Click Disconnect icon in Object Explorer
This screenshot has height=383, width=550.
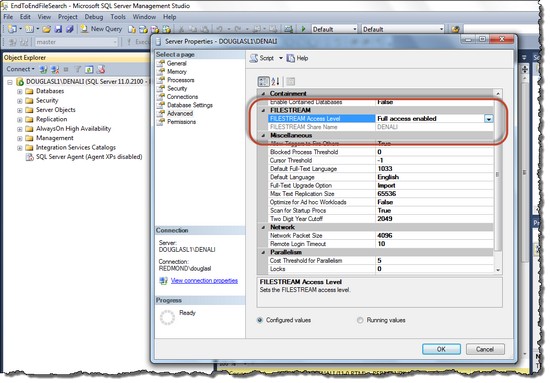(55, 69)
